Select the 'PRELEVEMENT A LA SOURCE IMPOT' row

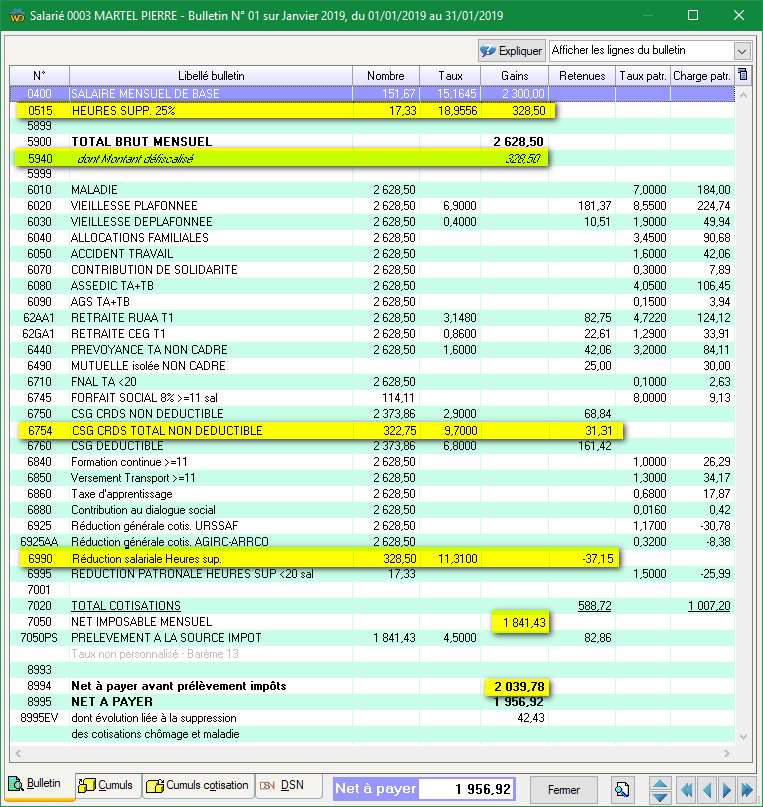click(x=372, y=638)
